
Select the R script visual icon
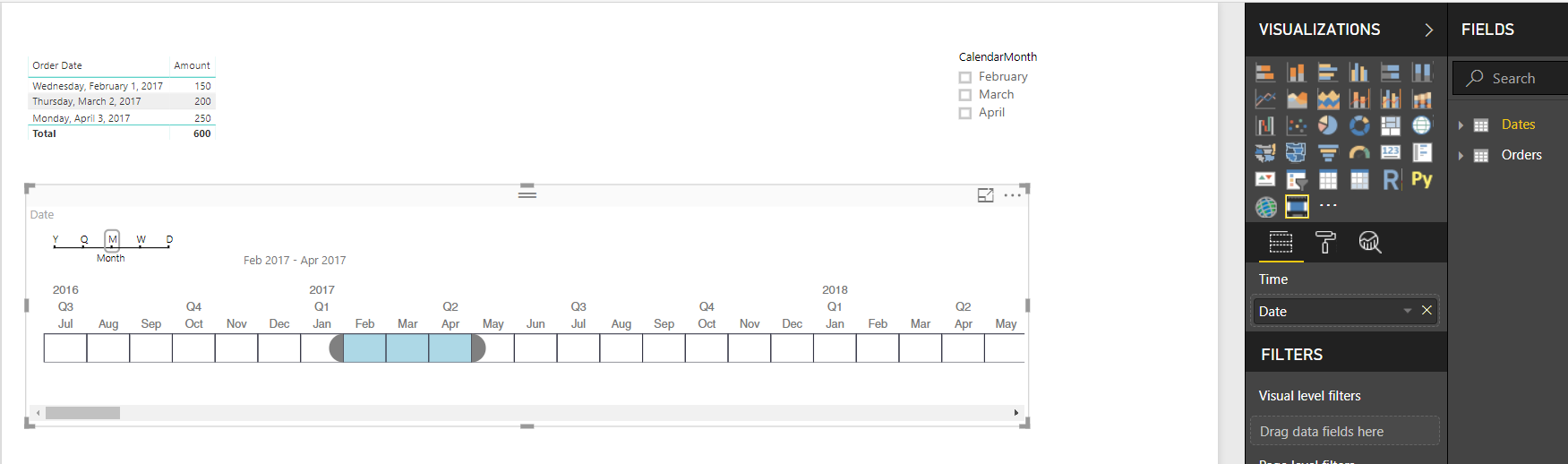click(1391, 179)
